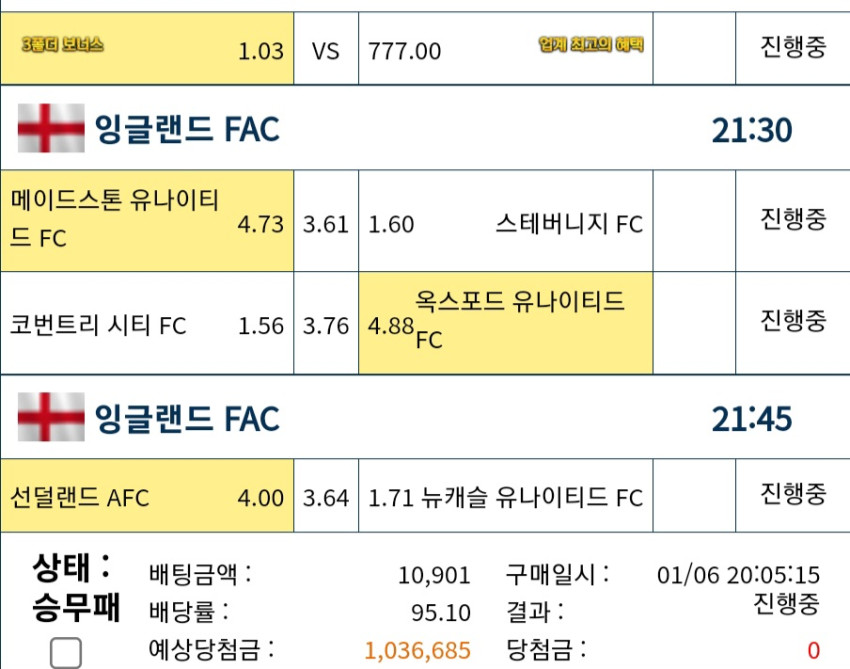
Task: Click the 777.00 bonus benefit cell
Action: click(x=506, y=48)
